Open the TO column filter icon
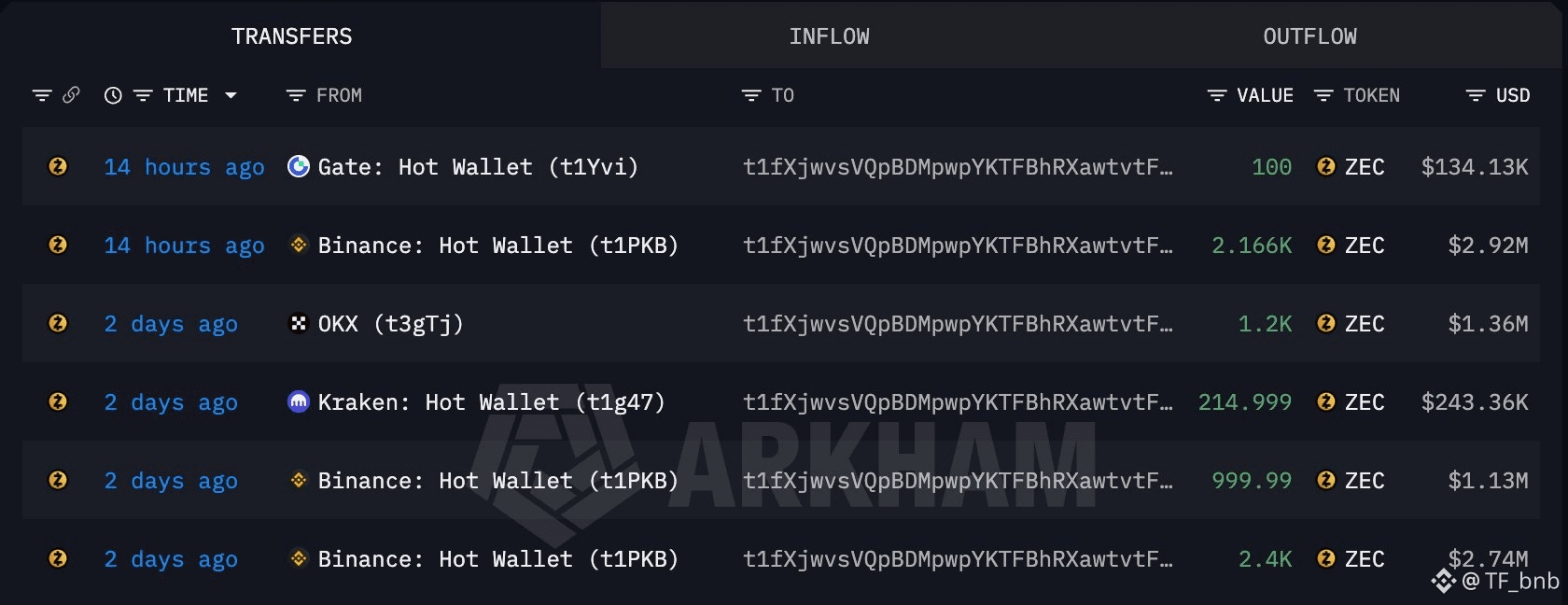 (751, 95)
